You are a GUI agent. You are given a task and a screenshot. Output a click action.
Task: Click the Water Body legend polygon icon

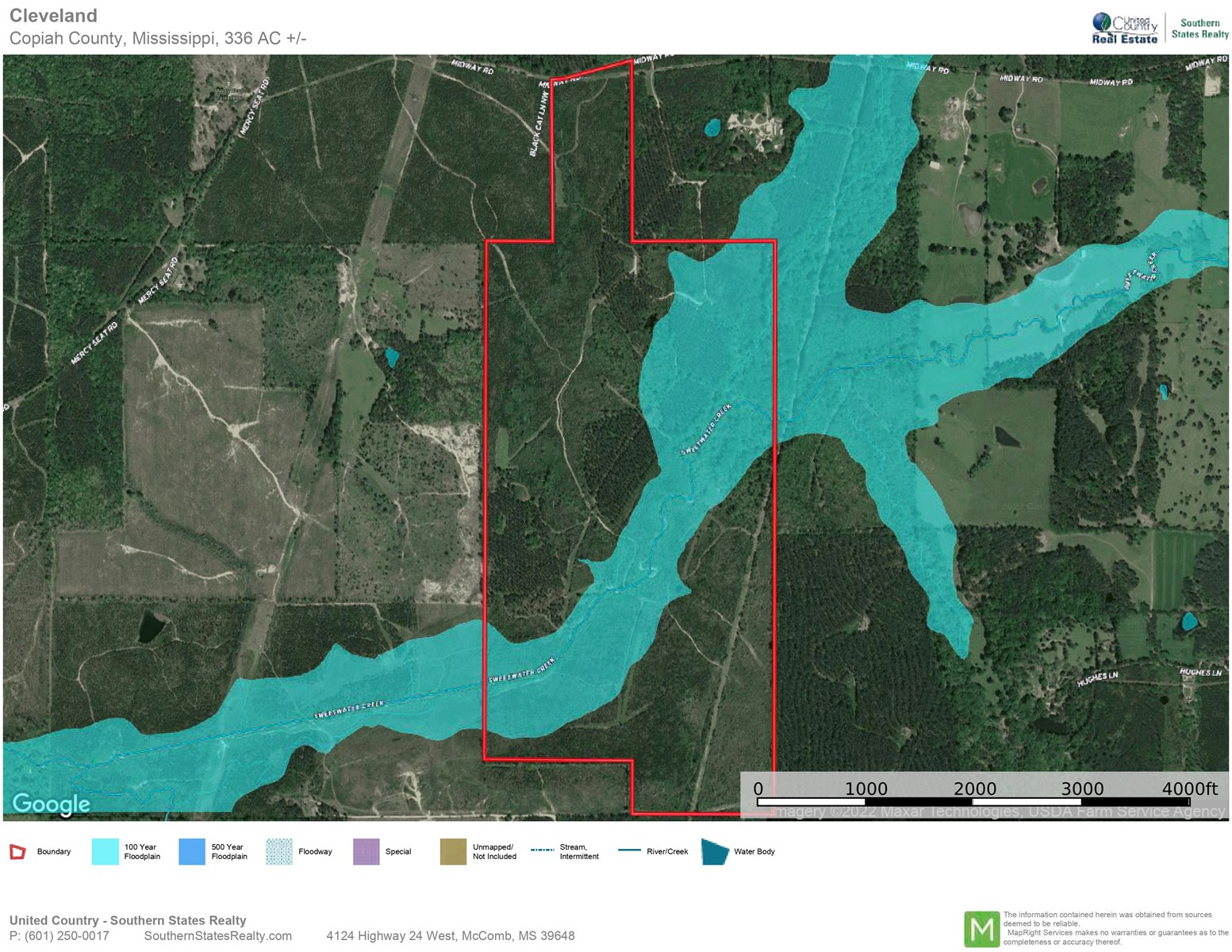pos(716,852)
